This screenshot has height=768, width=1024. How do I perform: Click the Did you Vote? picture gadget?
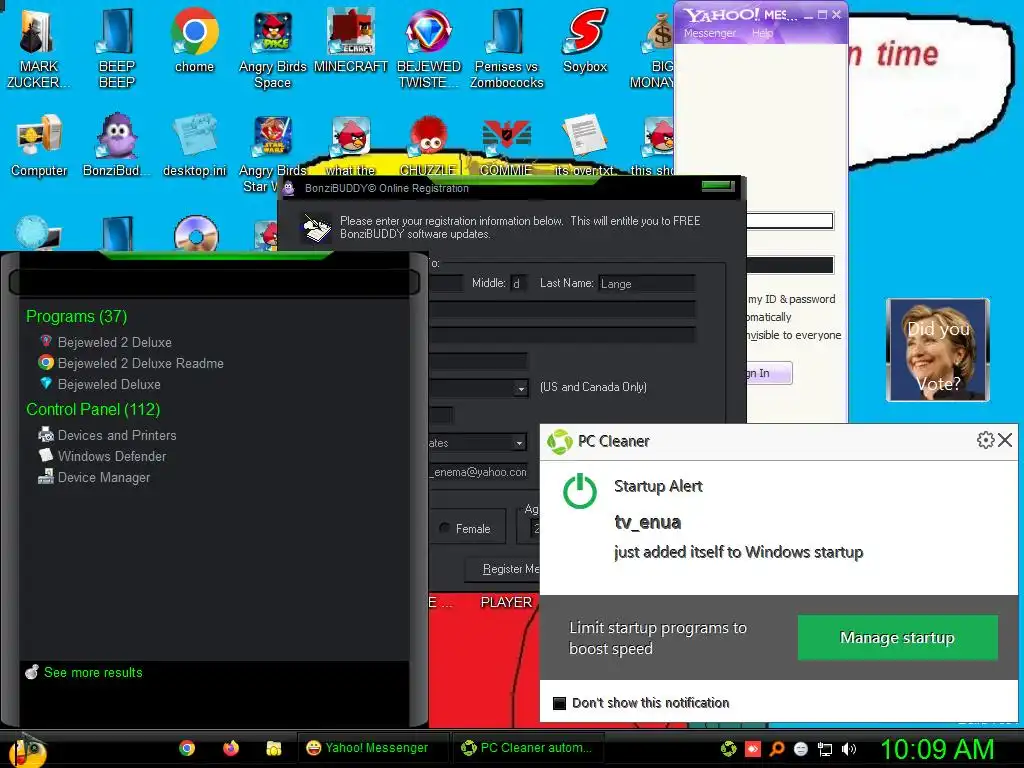[x=938, y=349]
